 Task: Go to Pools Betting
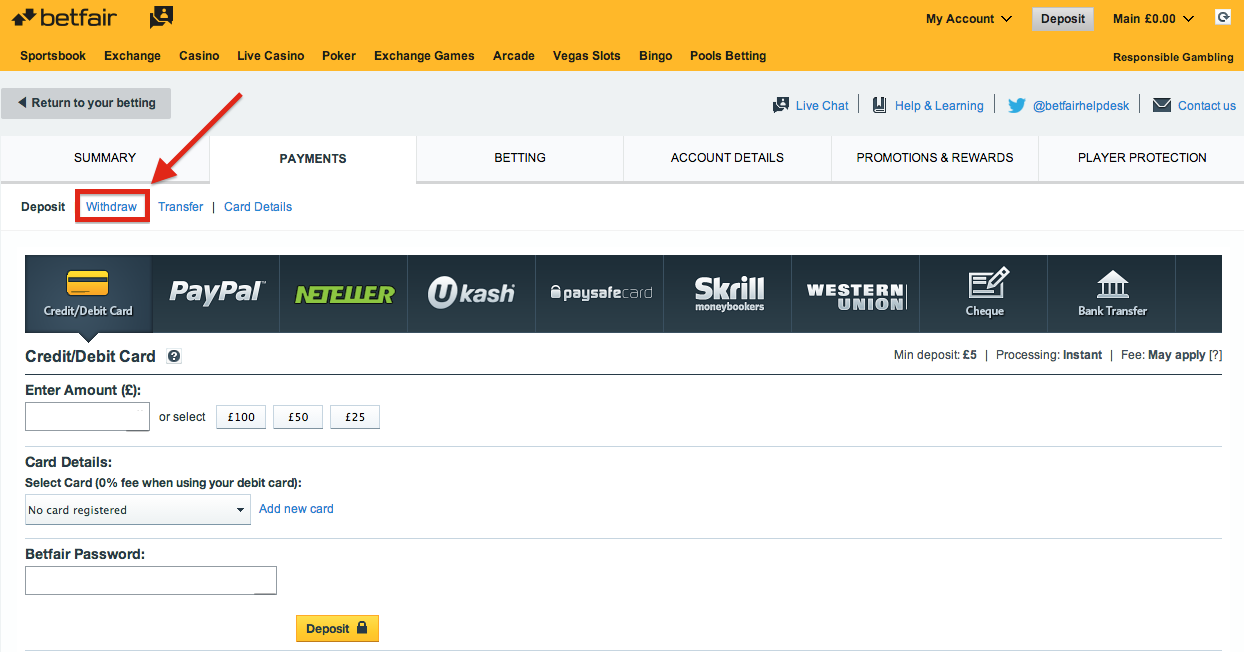tap(728, 56)
